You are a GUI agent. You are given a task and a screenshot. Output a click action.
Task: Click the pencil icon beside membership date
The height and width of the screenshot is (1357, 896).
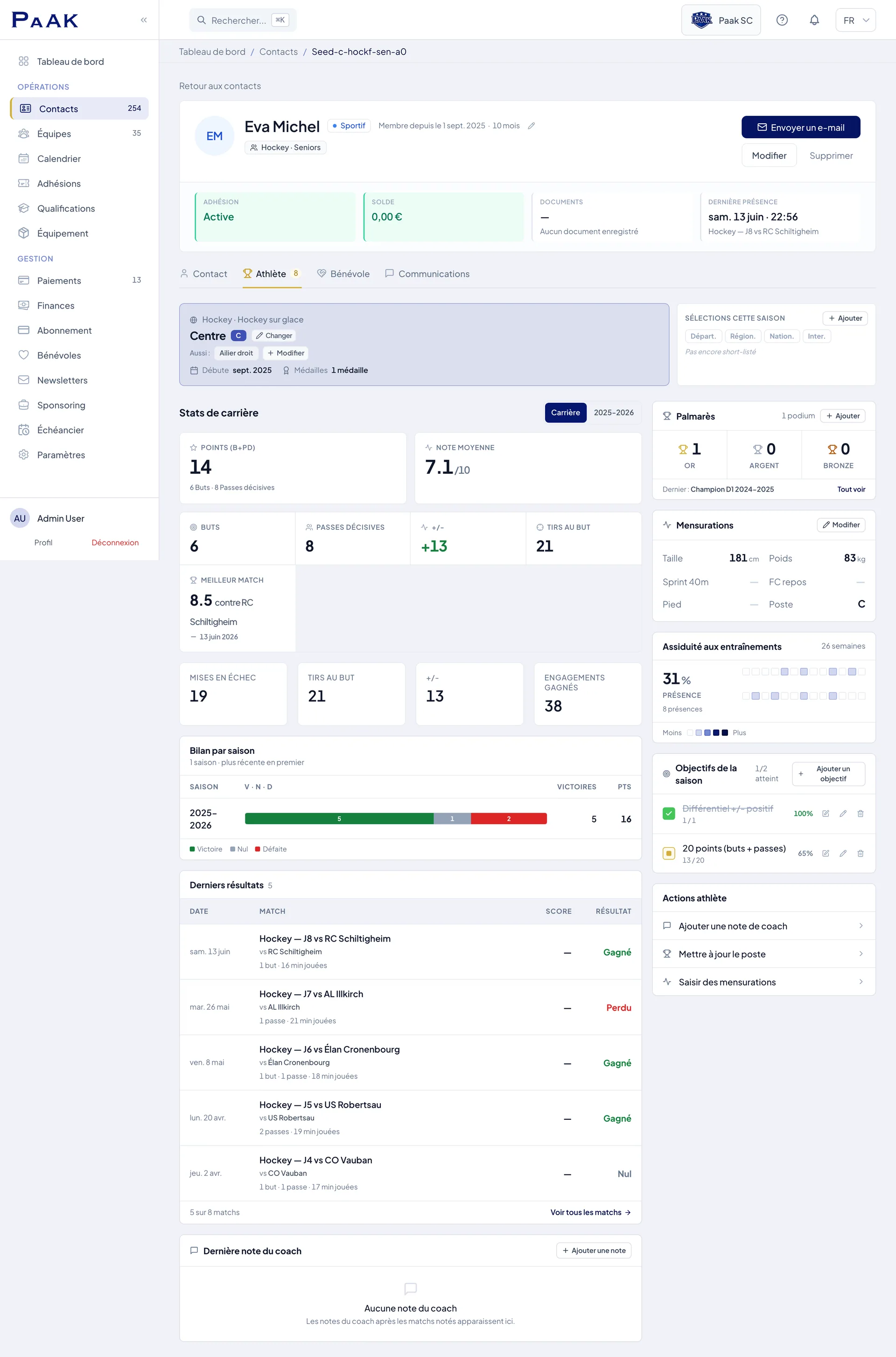click(532, 126)
